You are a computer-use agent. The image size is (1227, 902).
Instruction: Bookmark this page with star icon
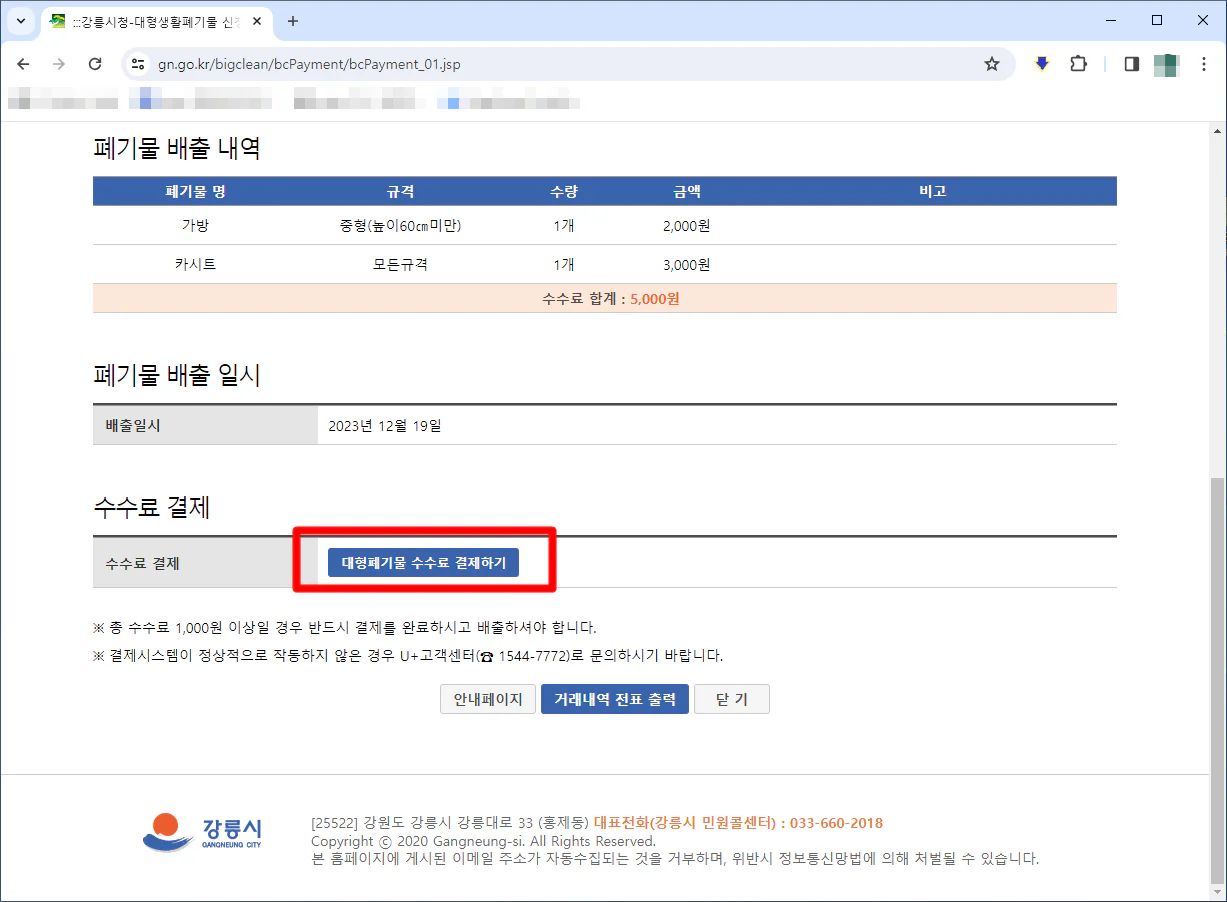tap(991, 64)
